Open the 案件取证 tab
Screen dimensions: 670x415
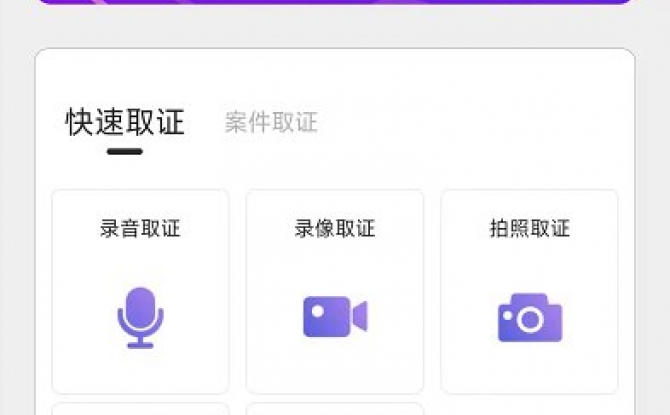pos(271,122)
